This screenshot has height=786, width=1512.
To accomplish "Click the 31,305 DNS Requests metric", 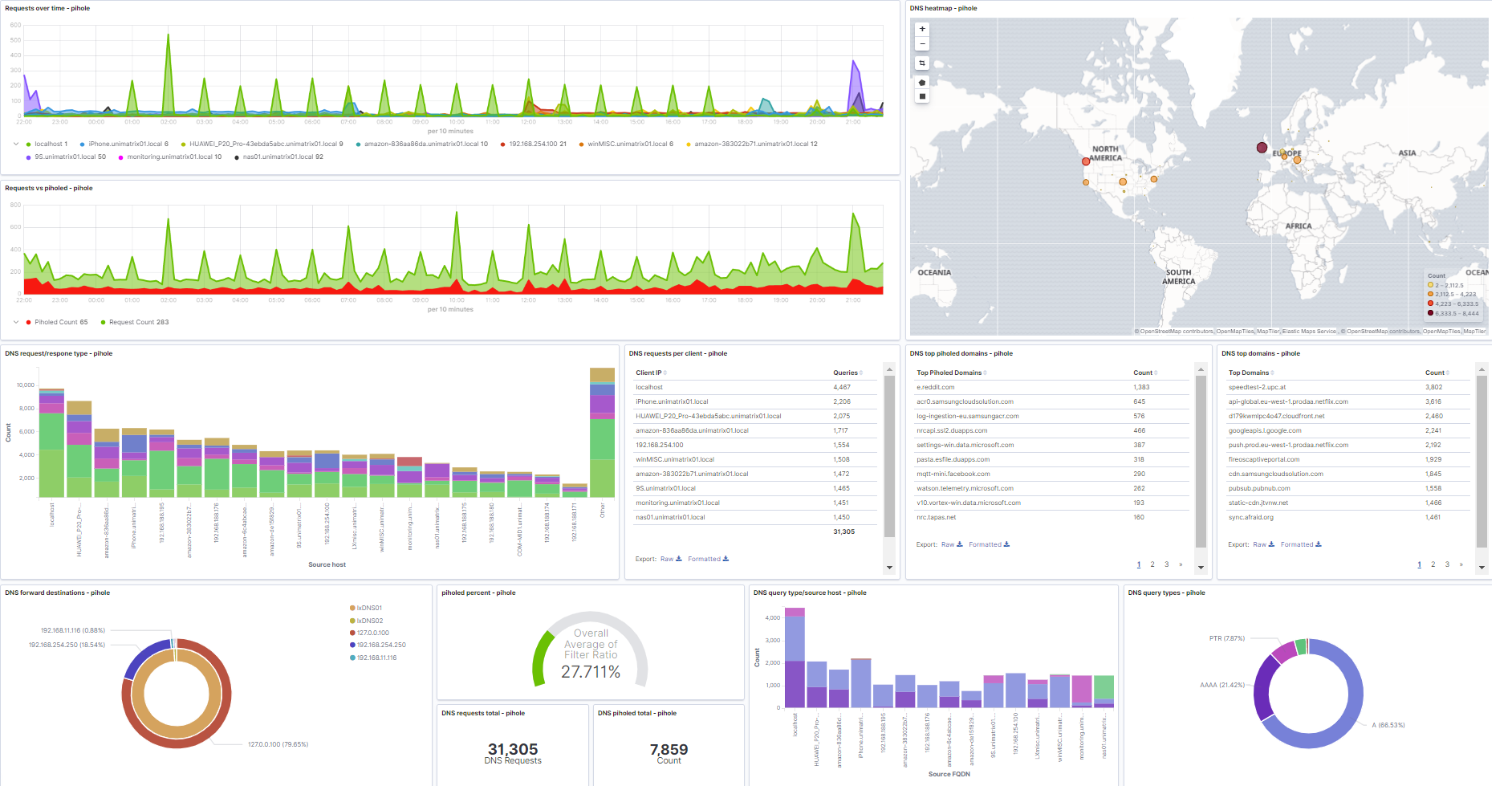I will (x=513, y=753).
